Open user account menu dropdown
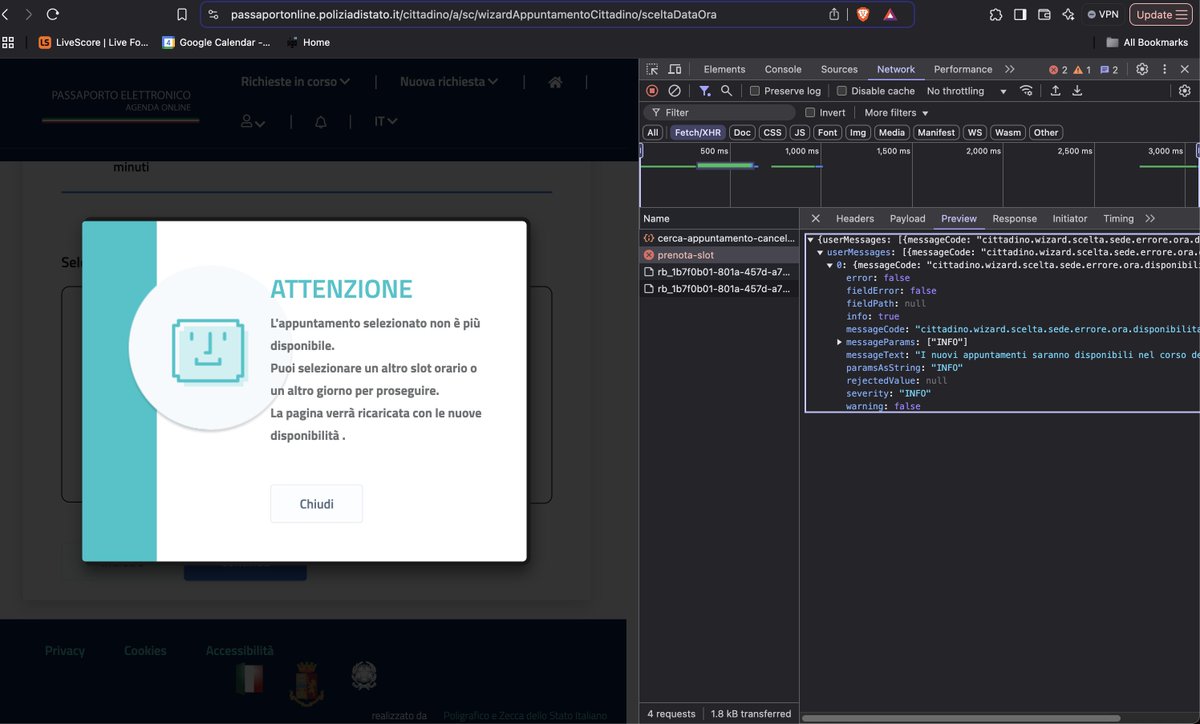Screen dimensions: 1200x724 (x=253, y=121)
